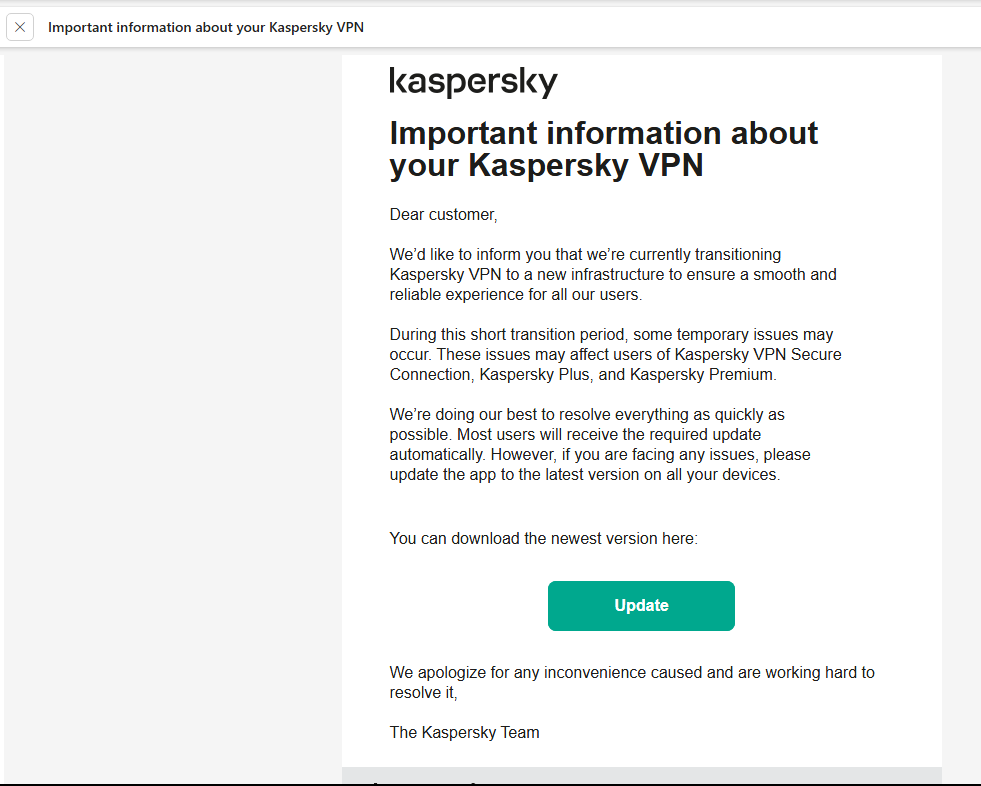Screen dimensions: 981x786
Task: Click the Kaspersky logo
Action: coord(473,82)
